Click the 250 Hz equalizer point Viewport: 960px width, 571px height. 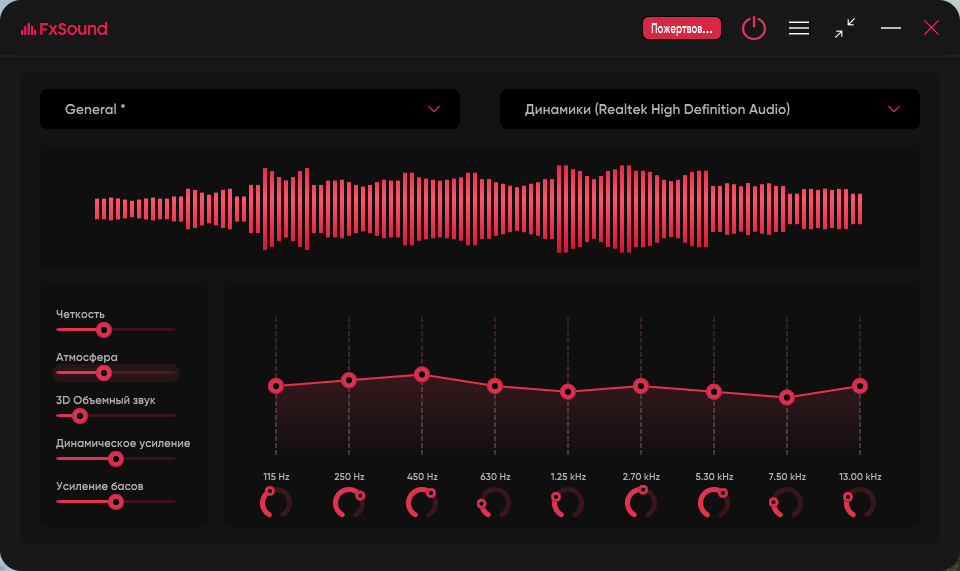pos(349,380)
